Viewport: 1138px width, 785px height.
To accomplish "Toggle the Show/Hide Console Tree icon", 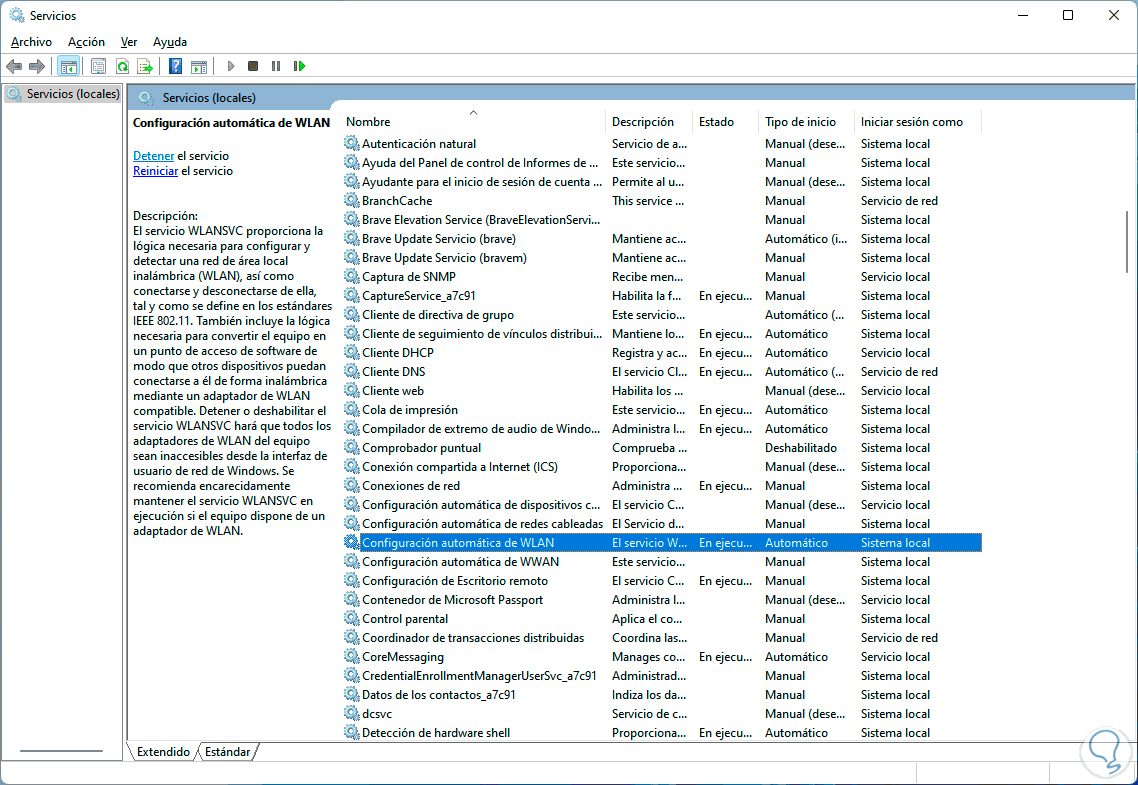I will pos(68,66).
